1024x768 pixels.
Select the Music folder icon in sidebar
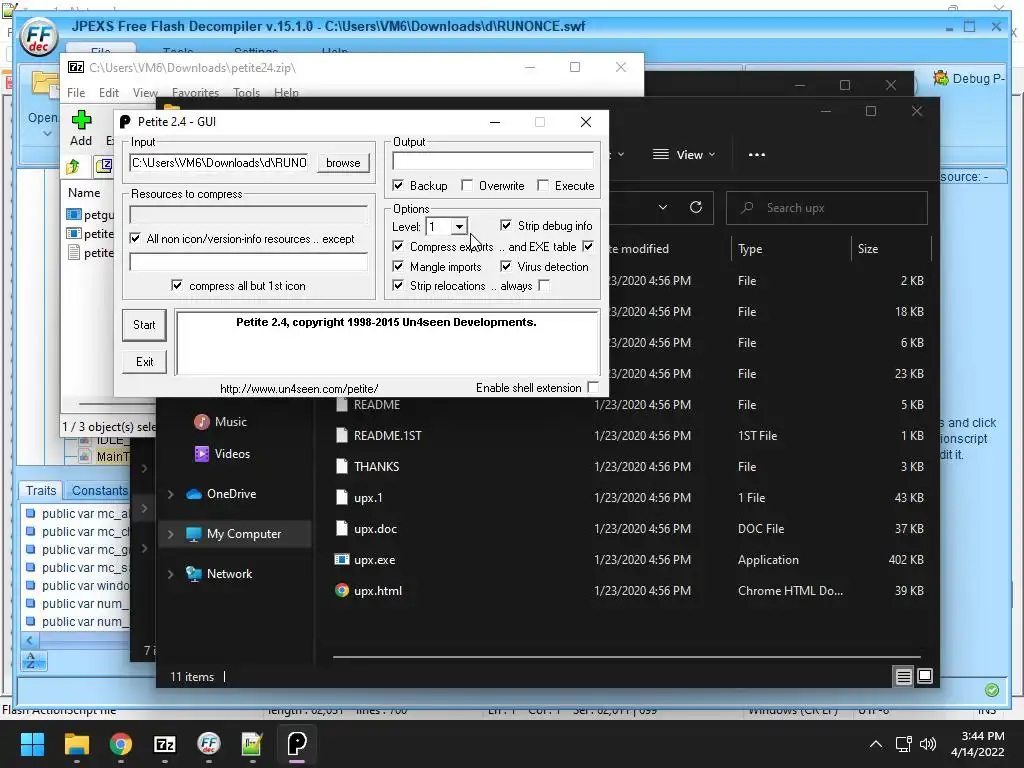click(x=202, y=422)
